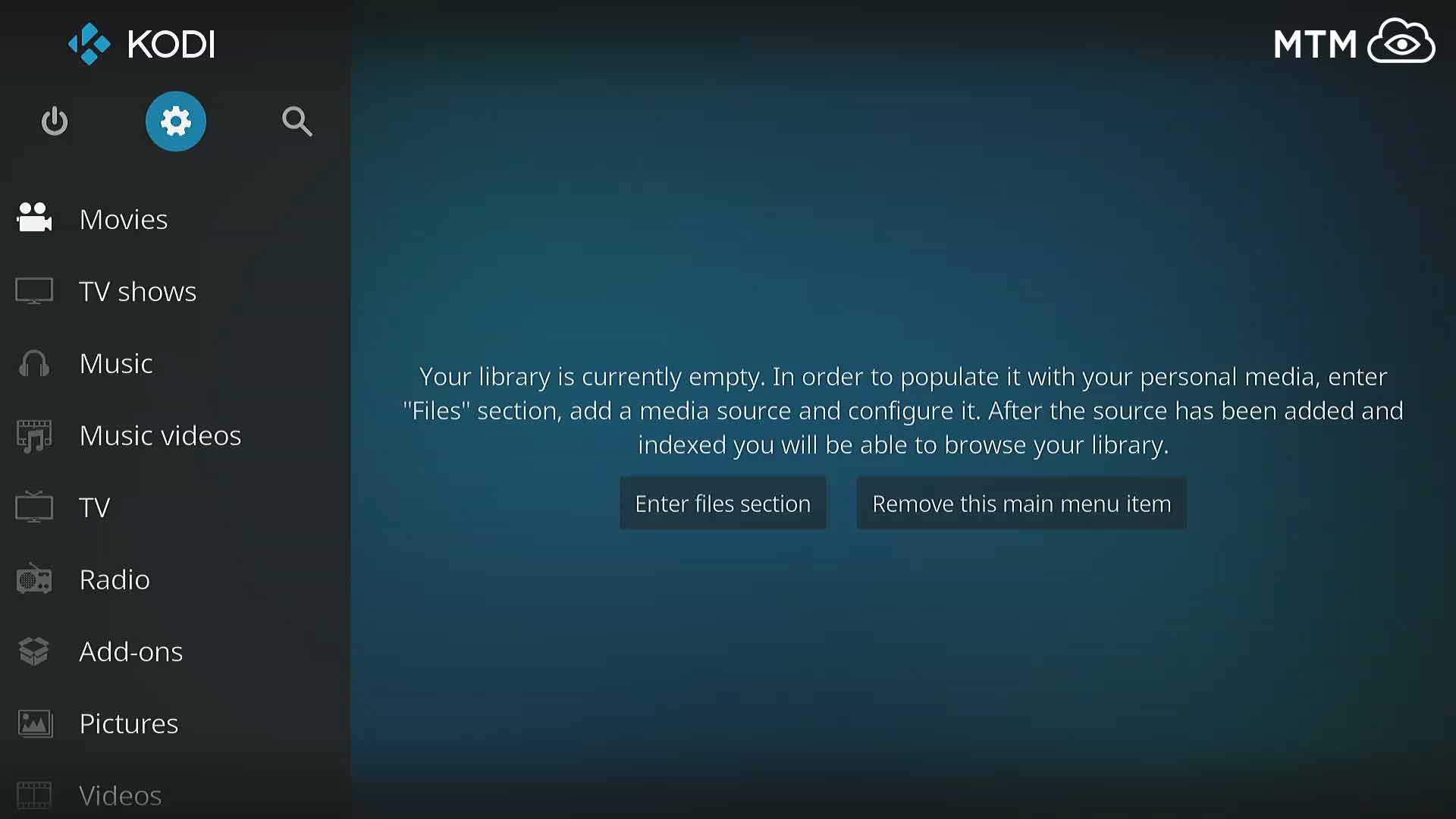Expand the Add-ons section
The image size is (1456, 819).
pos(131,651)
